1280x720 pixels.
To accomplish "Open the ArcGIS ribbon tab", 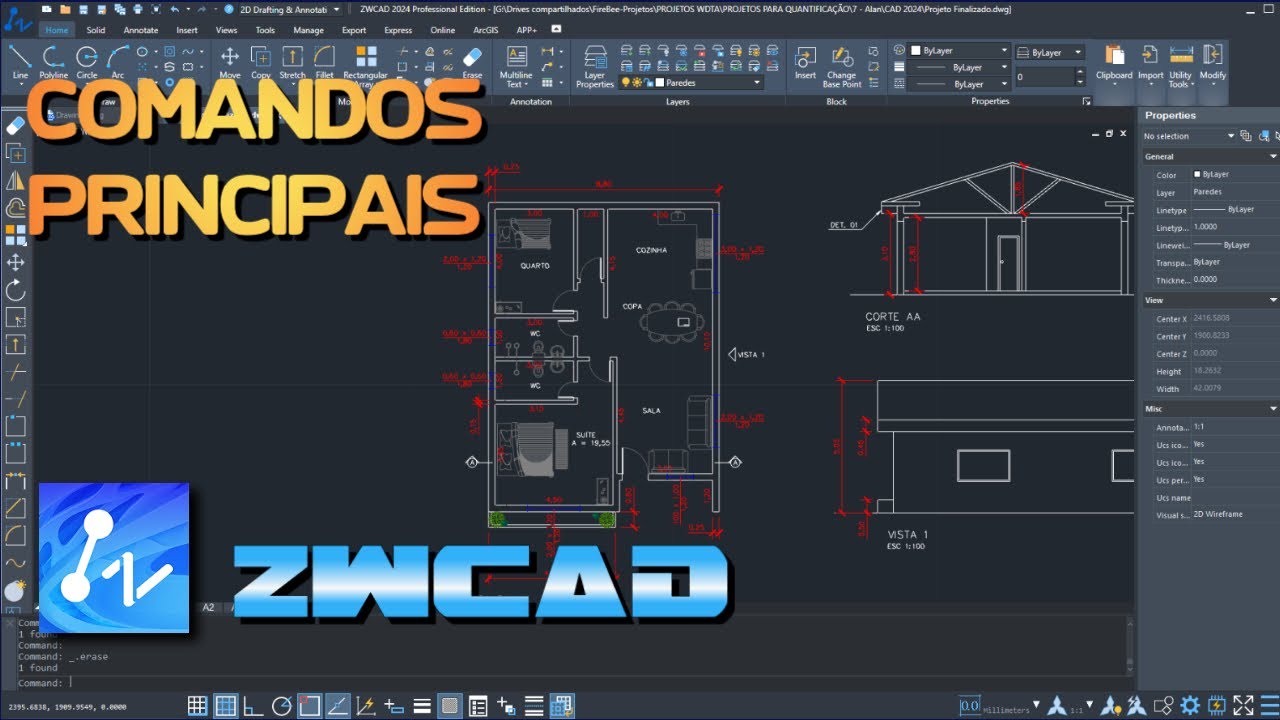I will pyautogui.click(x=486, y=30).
